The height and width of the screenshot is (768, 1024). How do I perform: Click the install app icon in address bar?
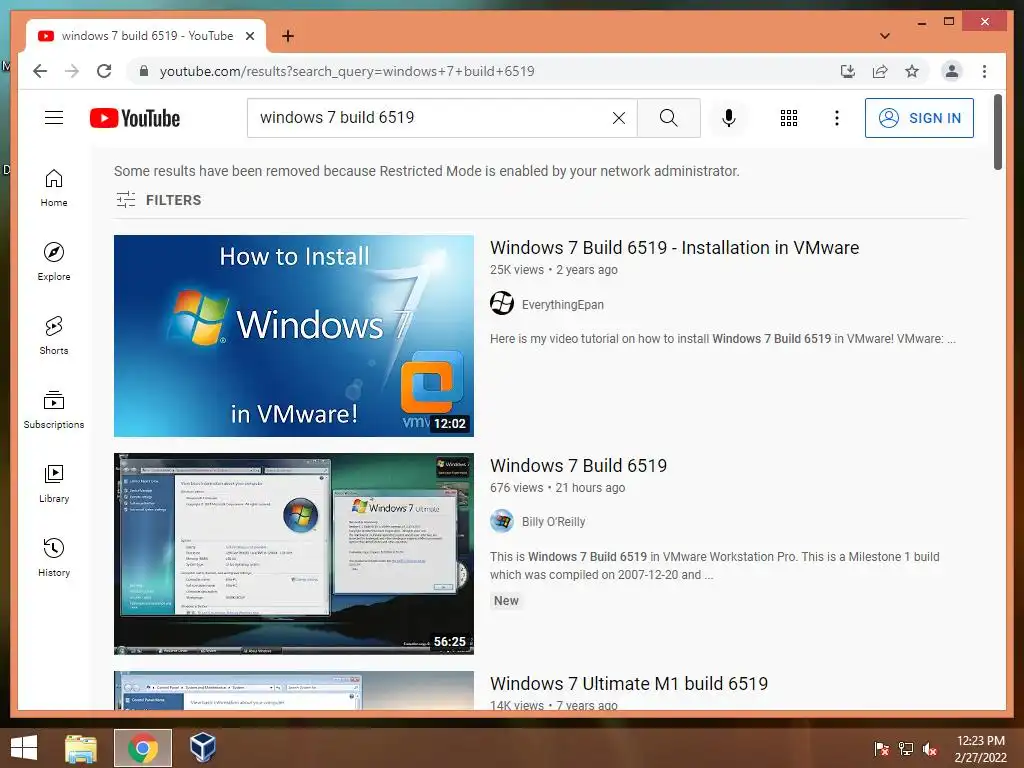pyautogui.click(x=848, y=71)
